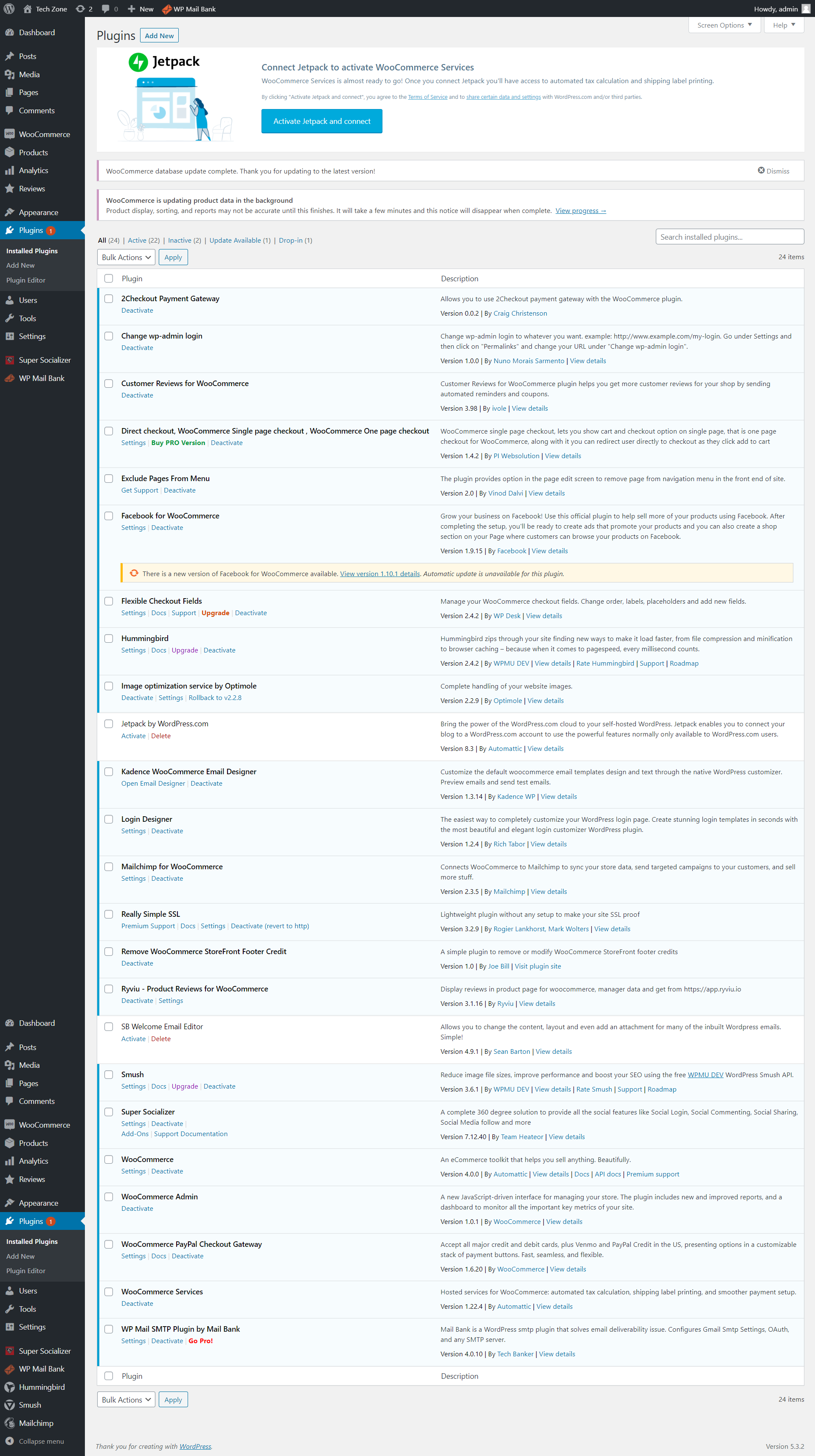The width and height of the screenshot is (815, 1456).
Task: Toggle select-all checkbox in table header
Action: pyautogui.click(x=109, y=278)
